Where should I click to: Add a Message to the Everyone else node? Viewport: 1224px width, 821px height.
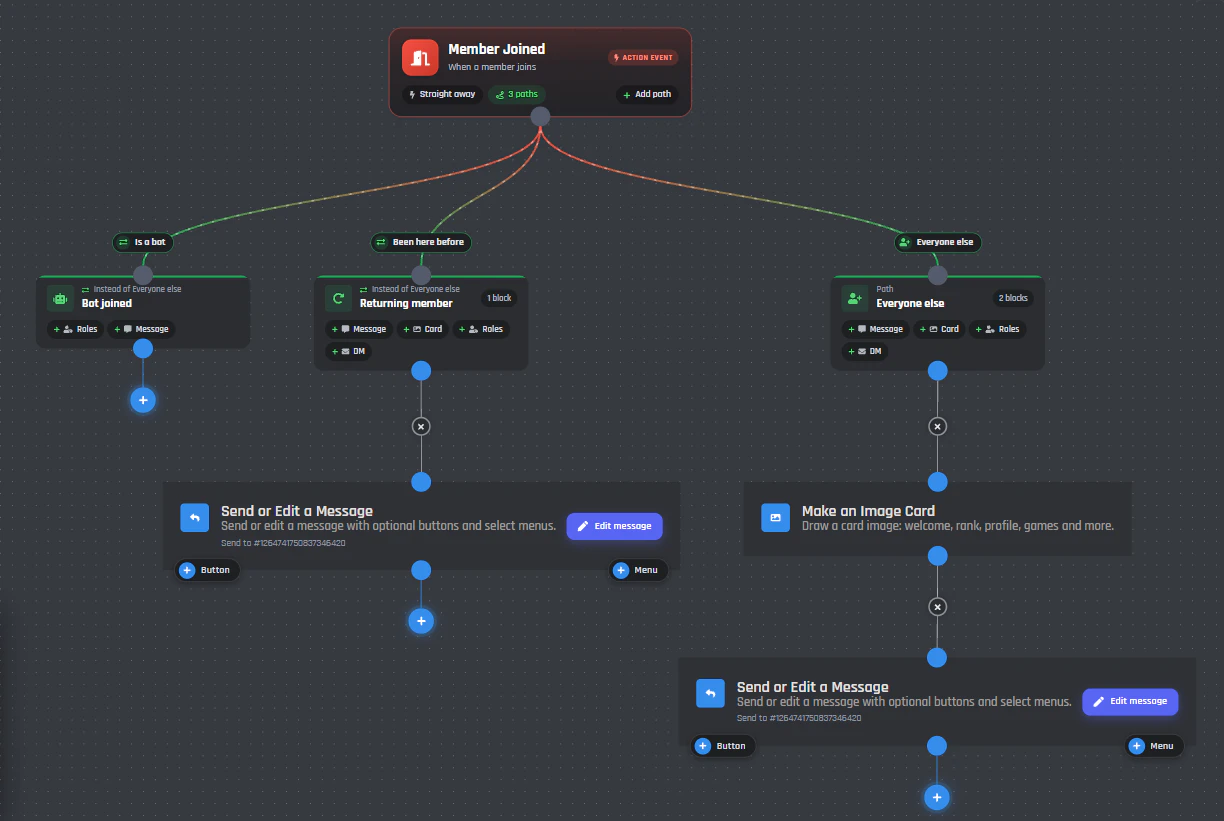point(876,329)
